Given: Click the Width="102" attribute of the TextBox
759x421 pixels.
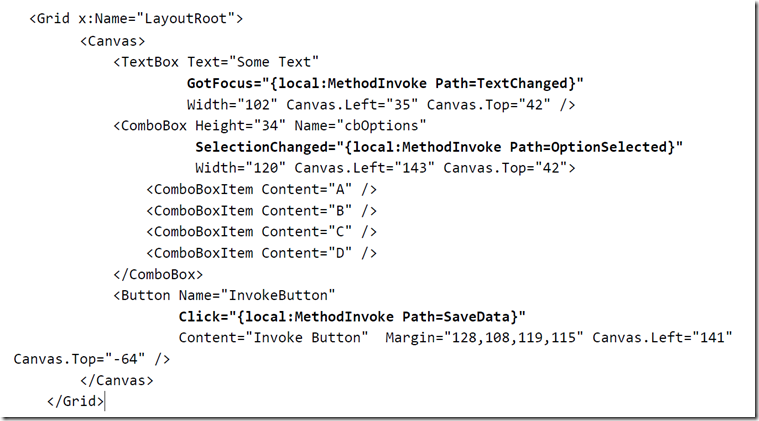Looking at the screenshot, I should click(232, 105).
